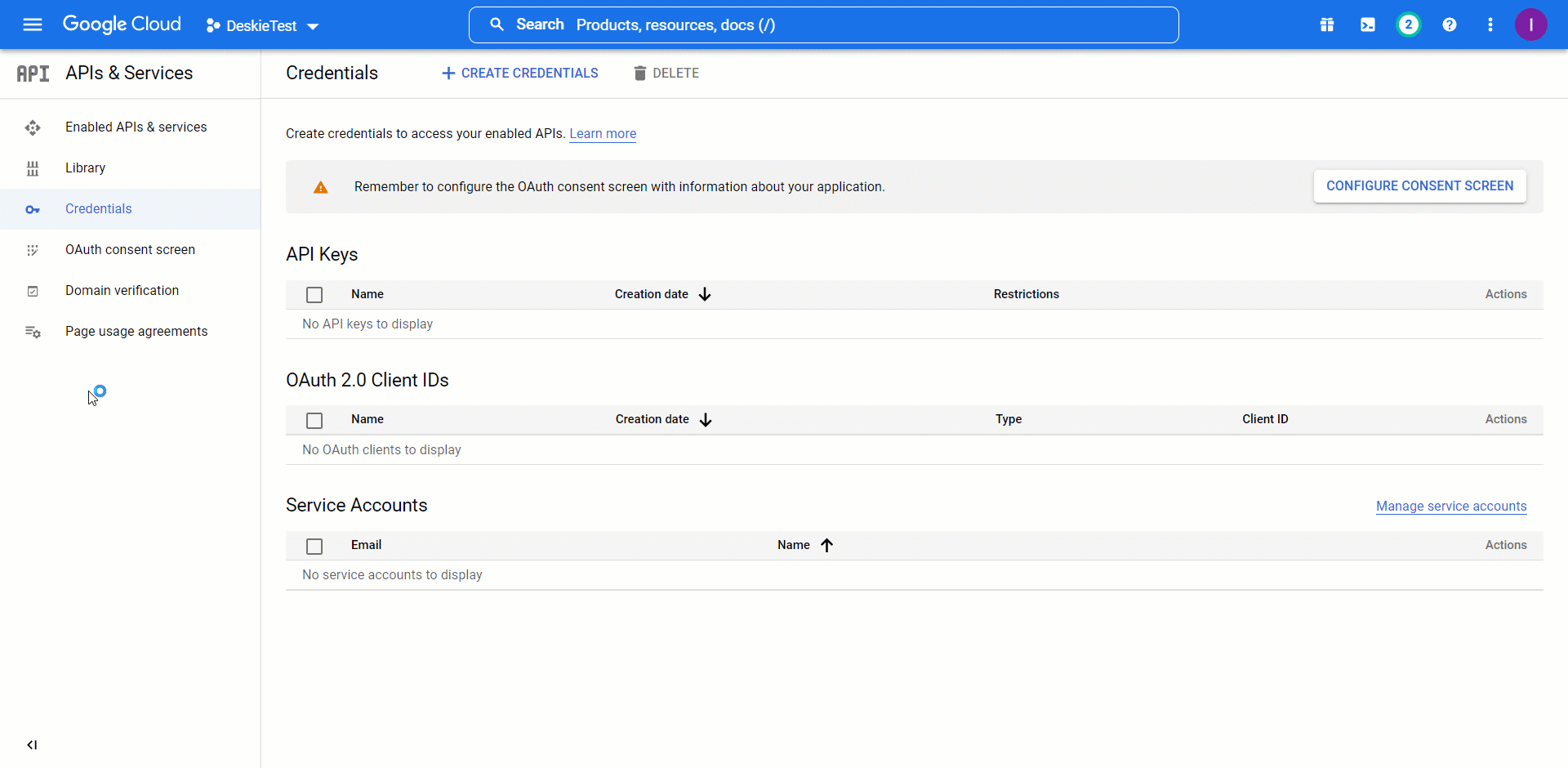Click the Page usage agreements gear icon
Image resolution: width=1568 pixels, height=768 pixels.
33,332
